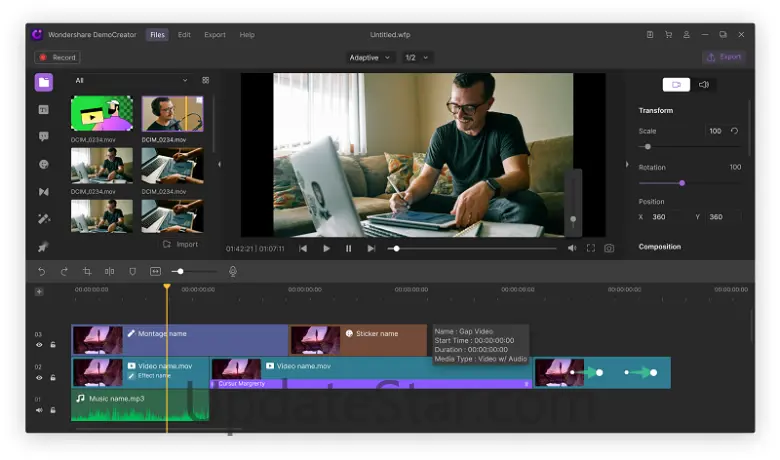
Task: Open the media library folder panel
Action: click(x=44, y=82)
